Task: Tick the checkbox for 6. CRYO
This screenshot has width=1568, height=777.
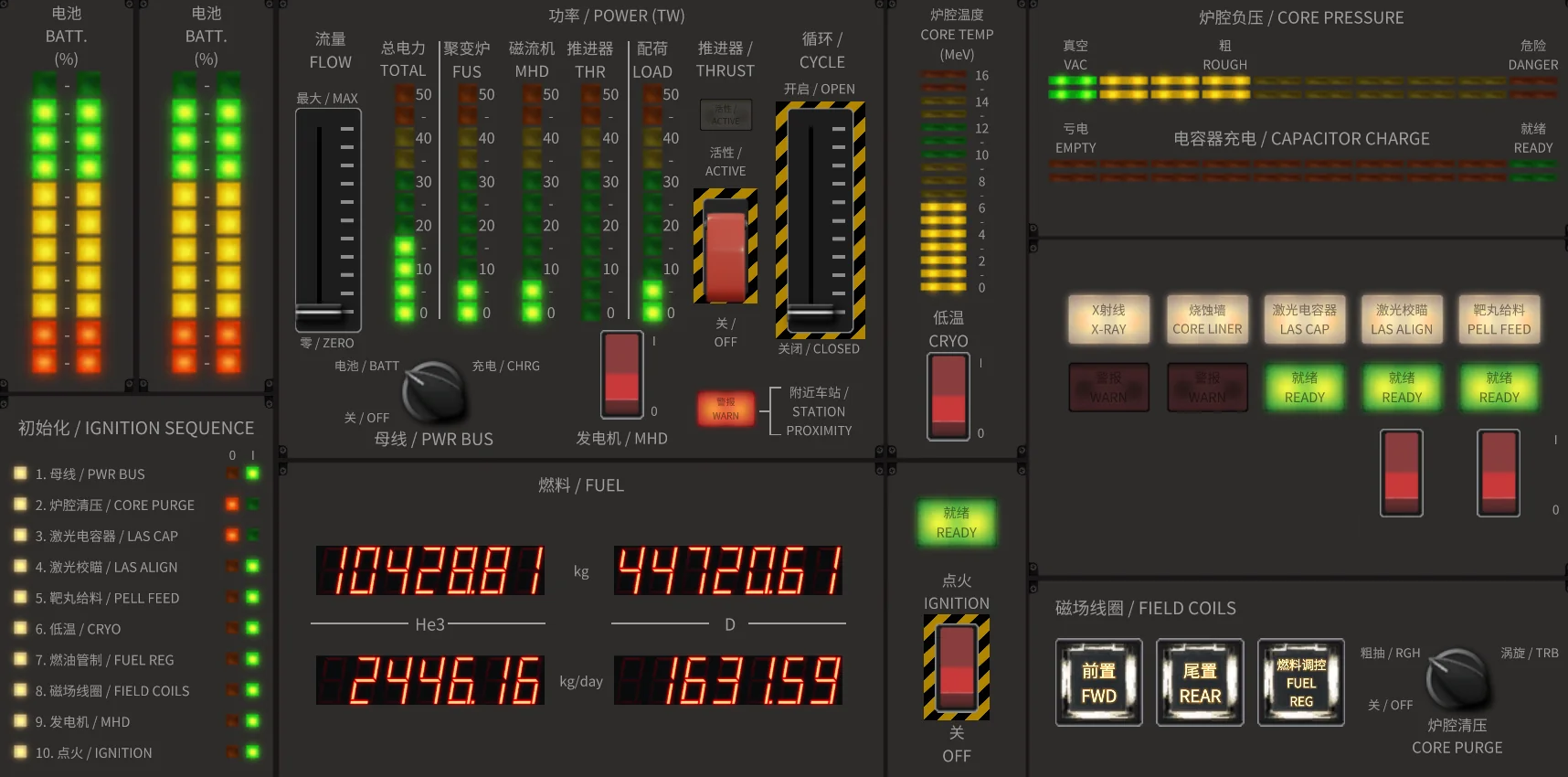Action: (20, 629)
